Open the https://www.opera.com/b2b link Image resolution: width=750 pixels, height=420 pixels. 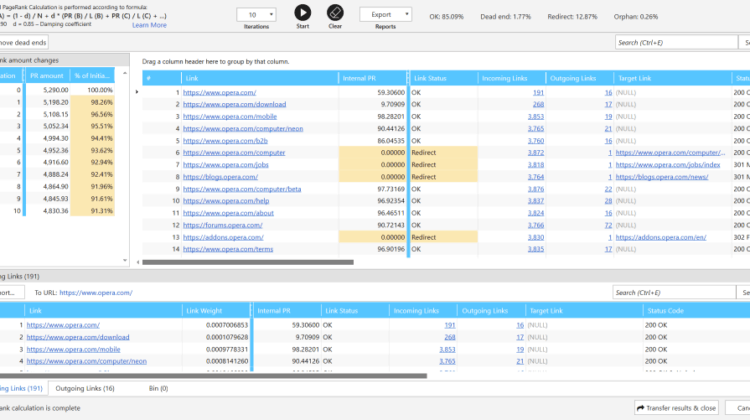(225, 141)
